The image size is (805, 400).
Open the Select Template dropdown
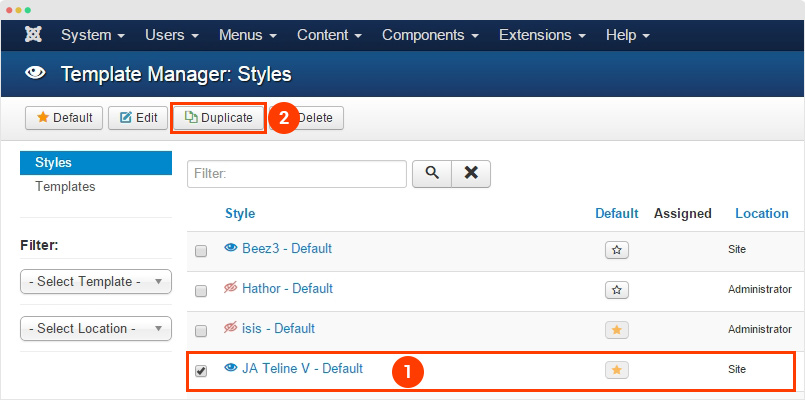tap(95, 281)
